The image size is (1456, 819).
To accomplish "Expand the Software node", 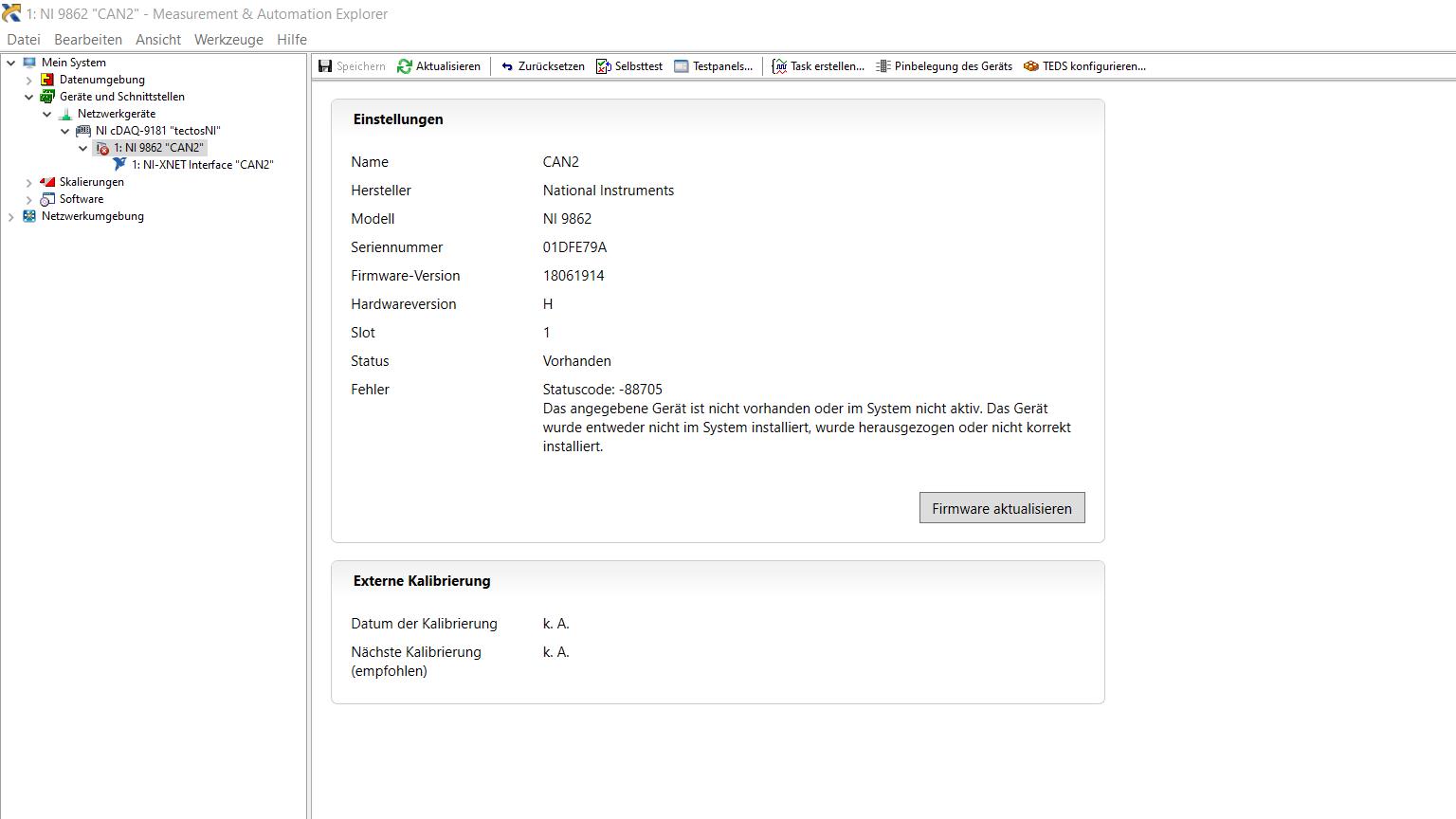I will pos(29,199).
